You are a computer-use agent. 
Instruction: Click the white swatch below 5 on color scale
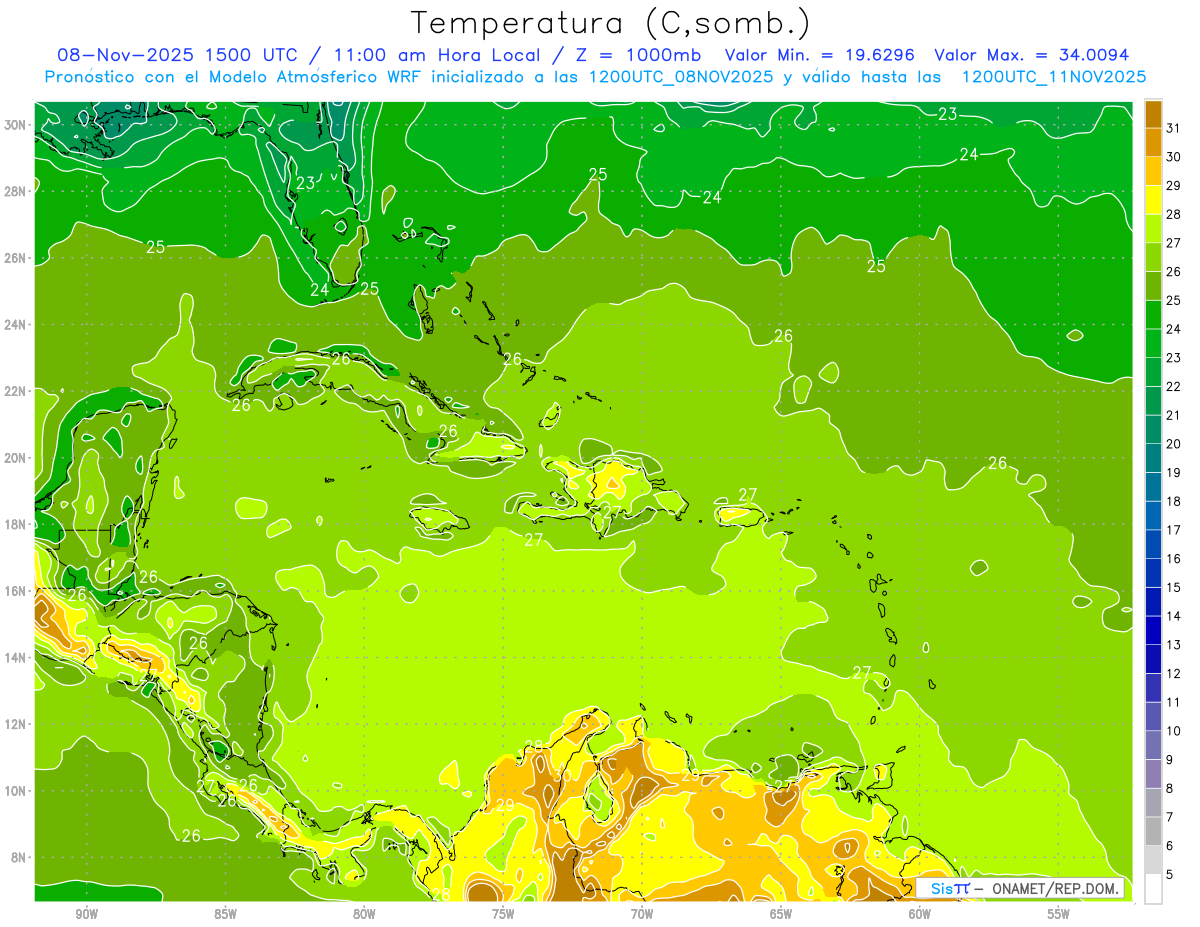[x=1153, y=889]
